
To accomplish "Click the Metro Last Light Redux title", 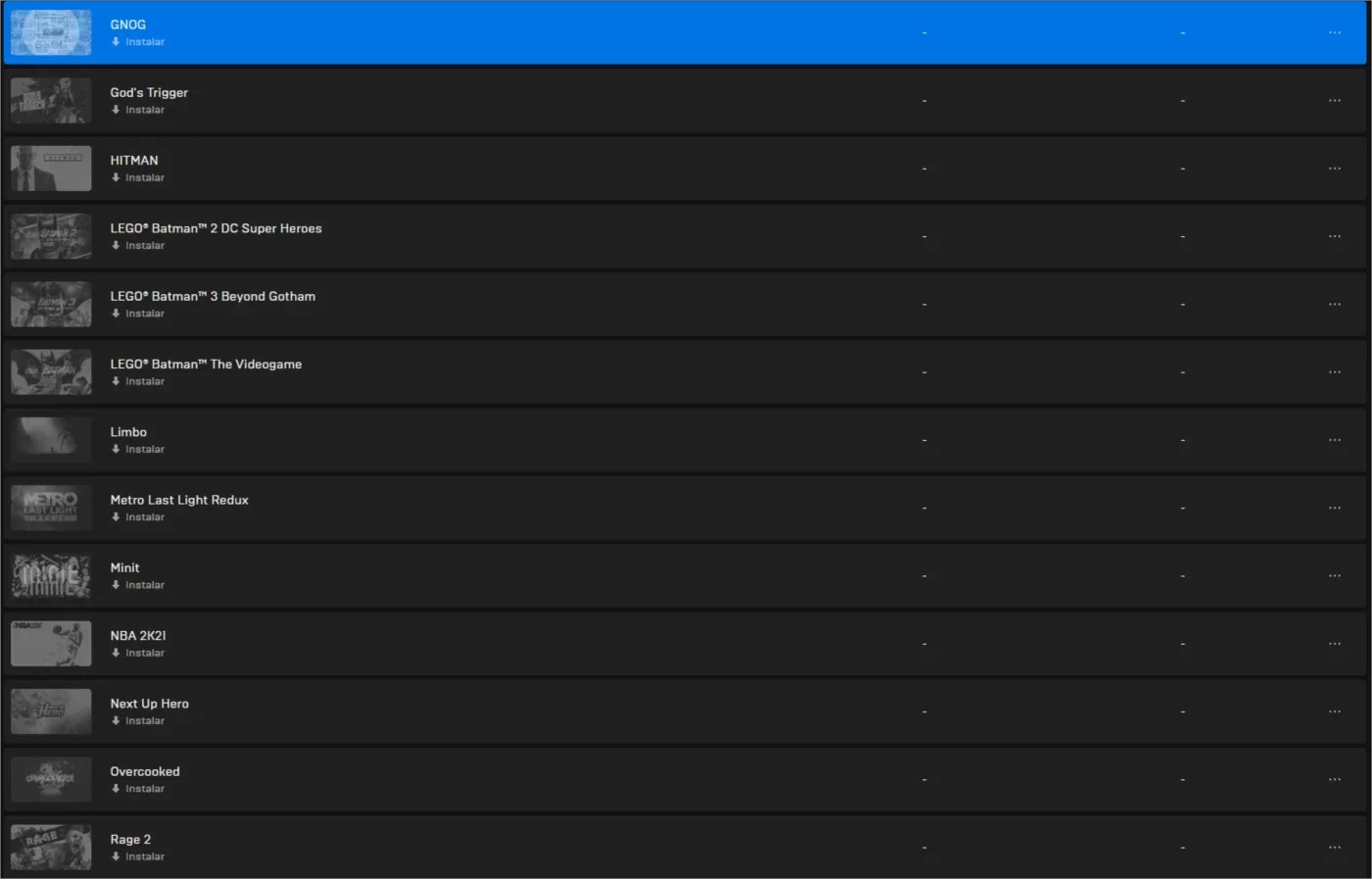I will [x=179, y=500].
